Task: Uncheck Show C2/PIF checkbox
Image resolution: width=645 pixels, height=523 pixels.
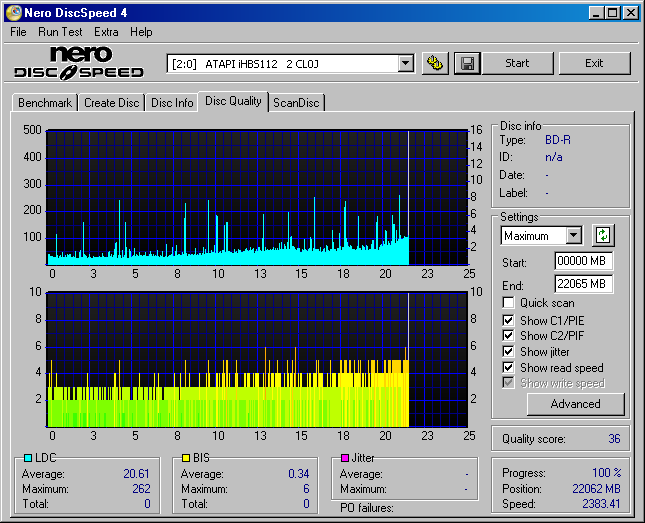Action: [508, 335]
